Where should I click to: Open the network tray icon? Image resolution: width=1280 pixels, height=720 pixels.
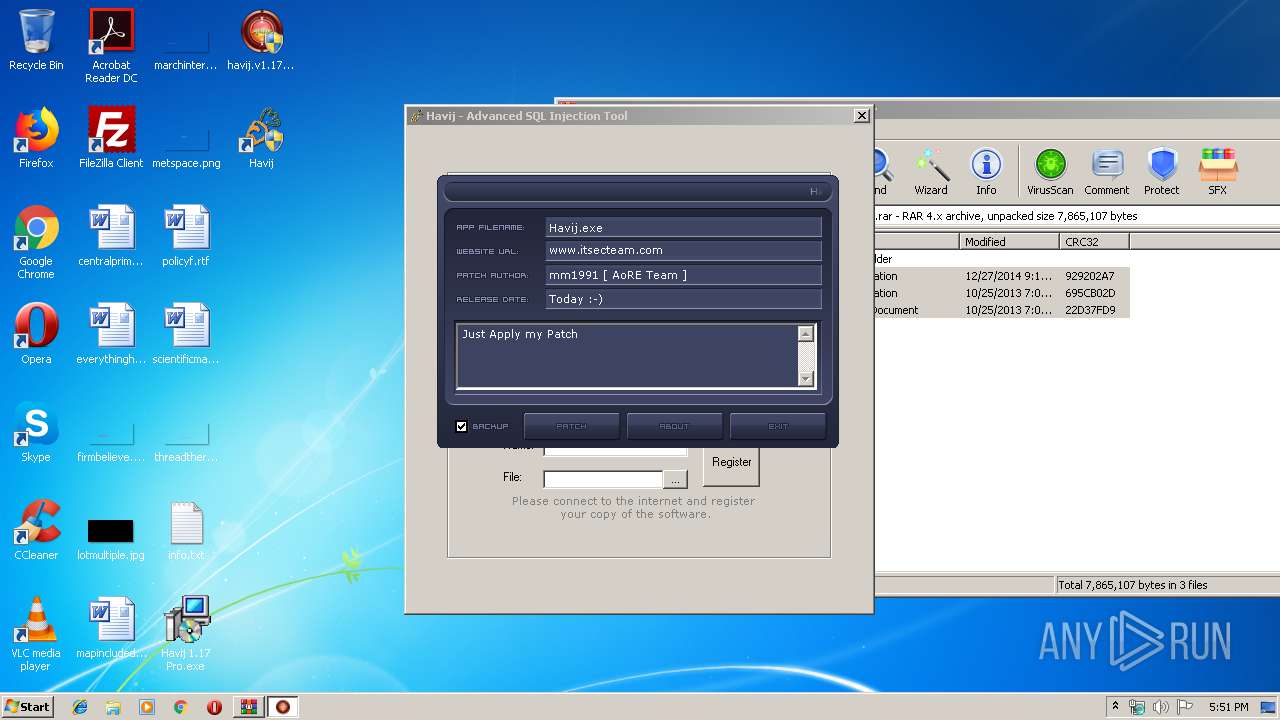(x=1137, y=707)
